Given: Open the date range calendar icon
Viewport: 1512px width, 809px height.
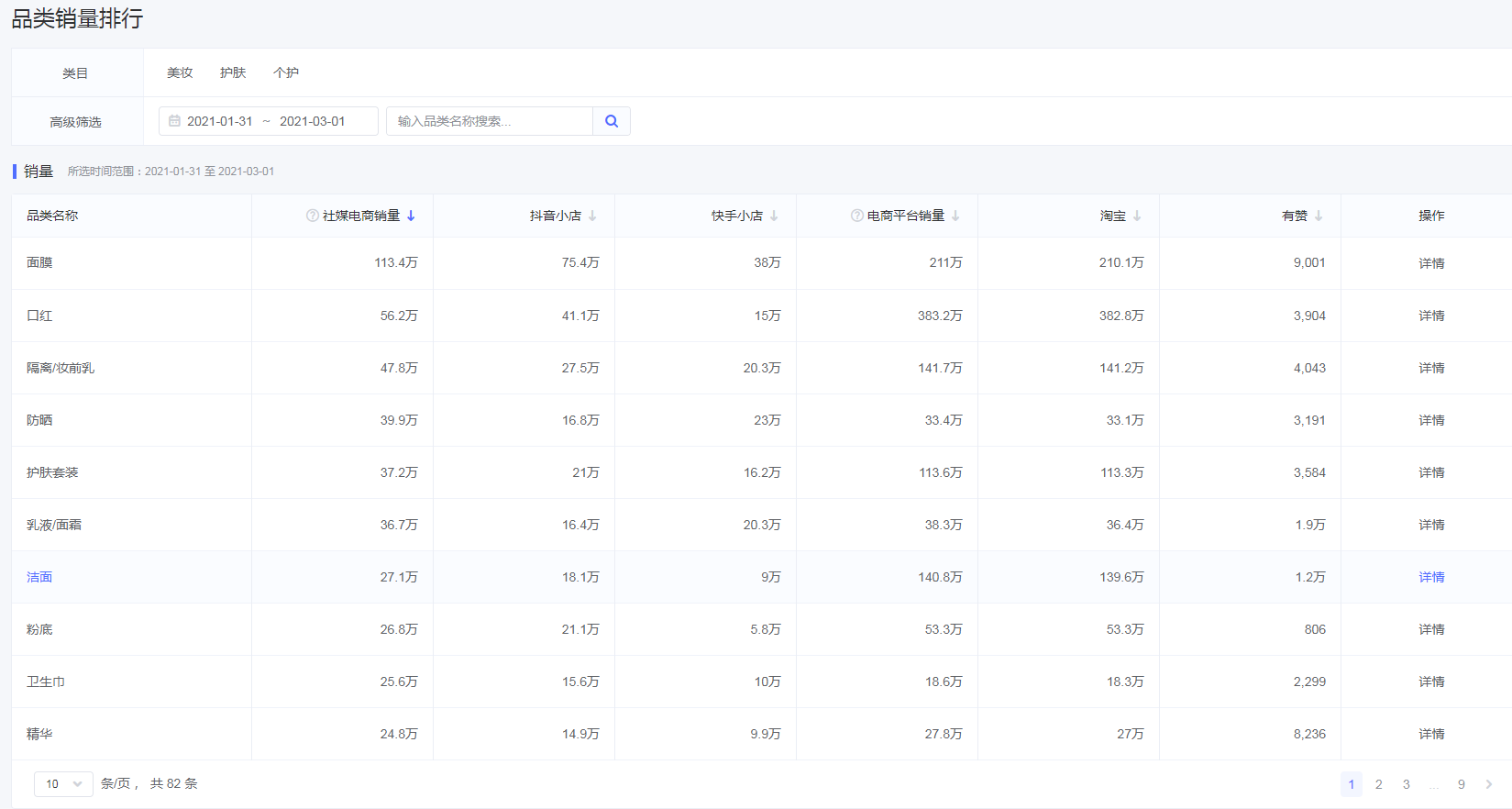Looking at the screenshot, I should coord(174,121).
